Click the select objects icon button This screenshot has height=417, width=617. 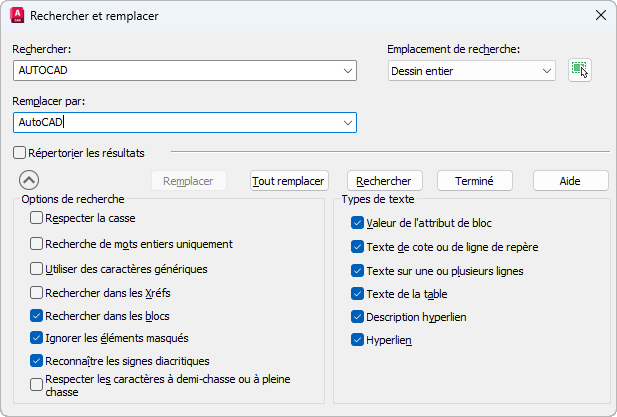point(579,70)
